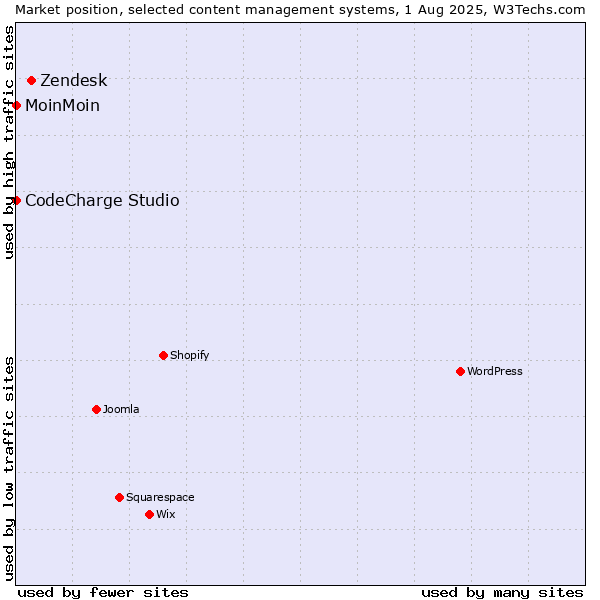The height and width of the screenshot is (600, 600).
Task: Select the MoinMoin label text
Action: 62,105
